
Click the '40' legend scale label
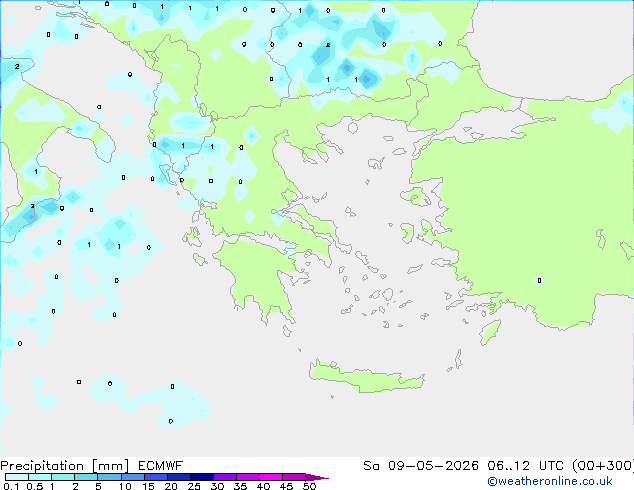263,486
